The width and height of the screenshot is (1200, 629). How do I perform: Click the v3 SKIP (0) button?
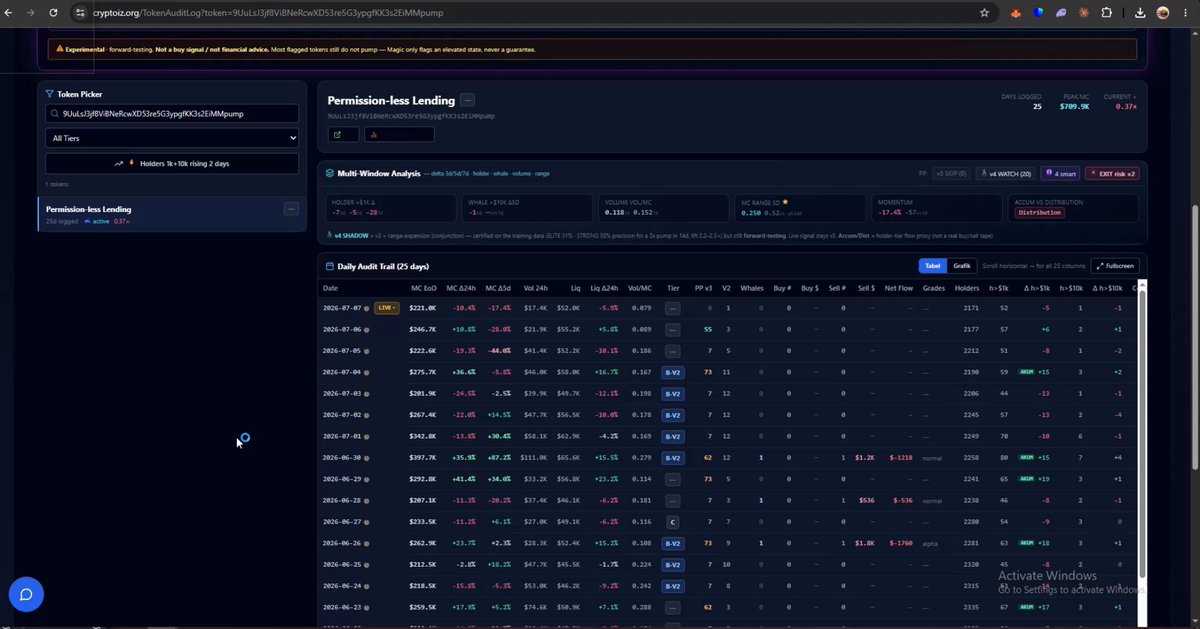[951, 173]
